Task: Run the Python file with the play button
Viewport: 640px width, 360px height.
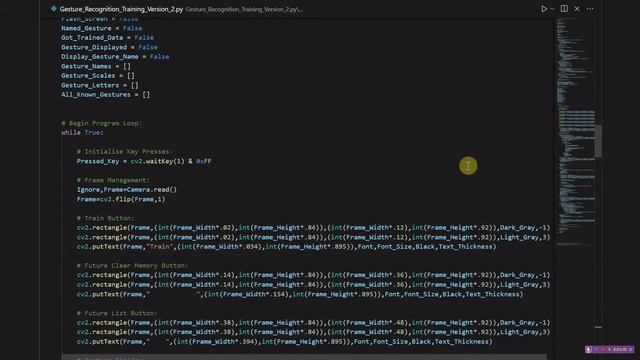Action: [x=544, y=9]
